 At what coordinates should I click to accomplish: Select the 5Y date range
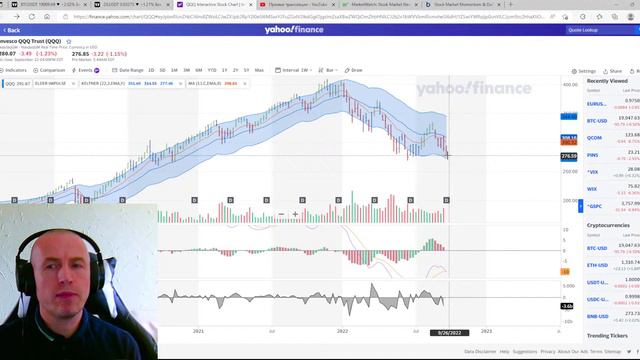[247, 70]
